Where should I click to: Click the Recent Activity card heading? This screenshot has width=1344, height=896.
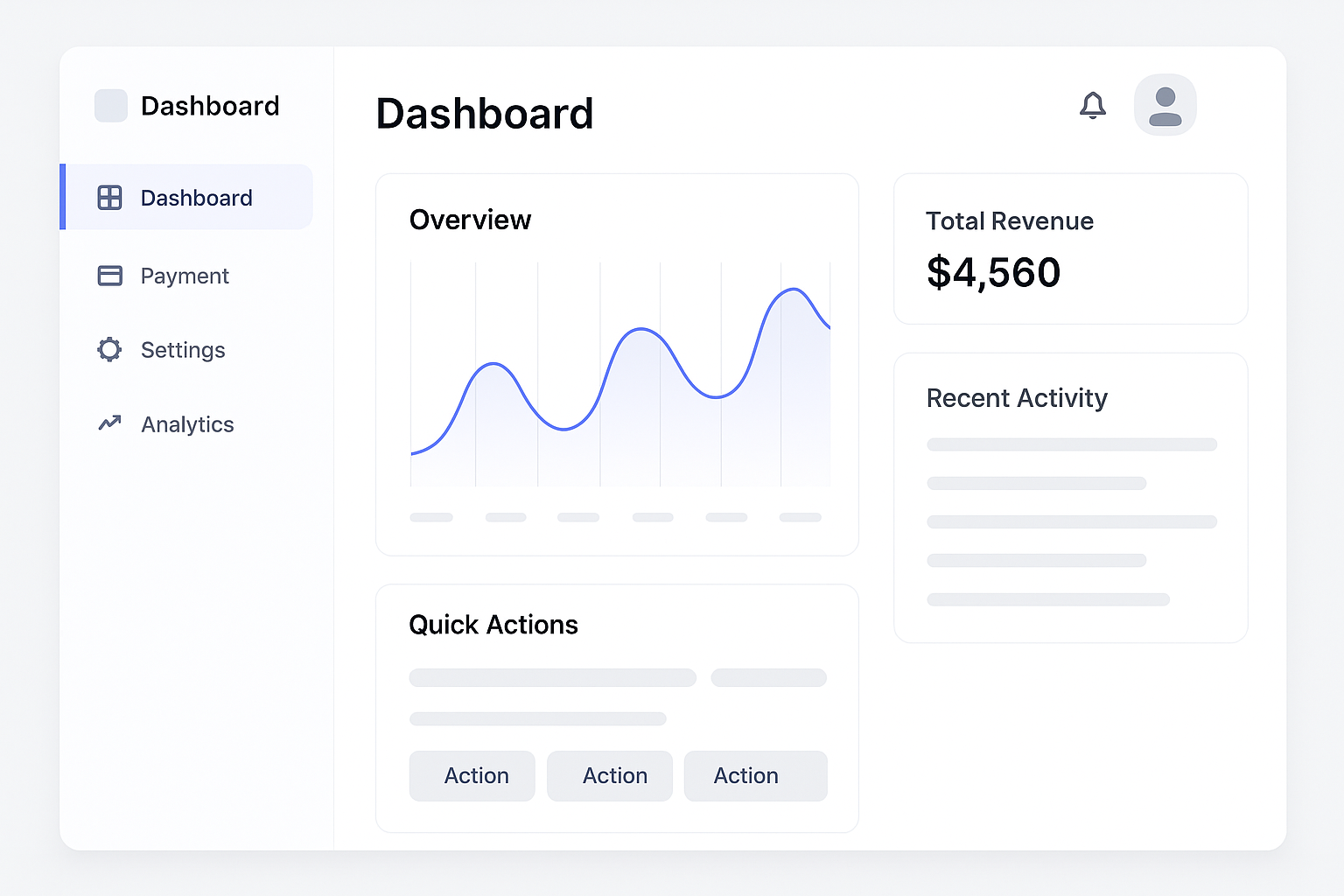1017,398
